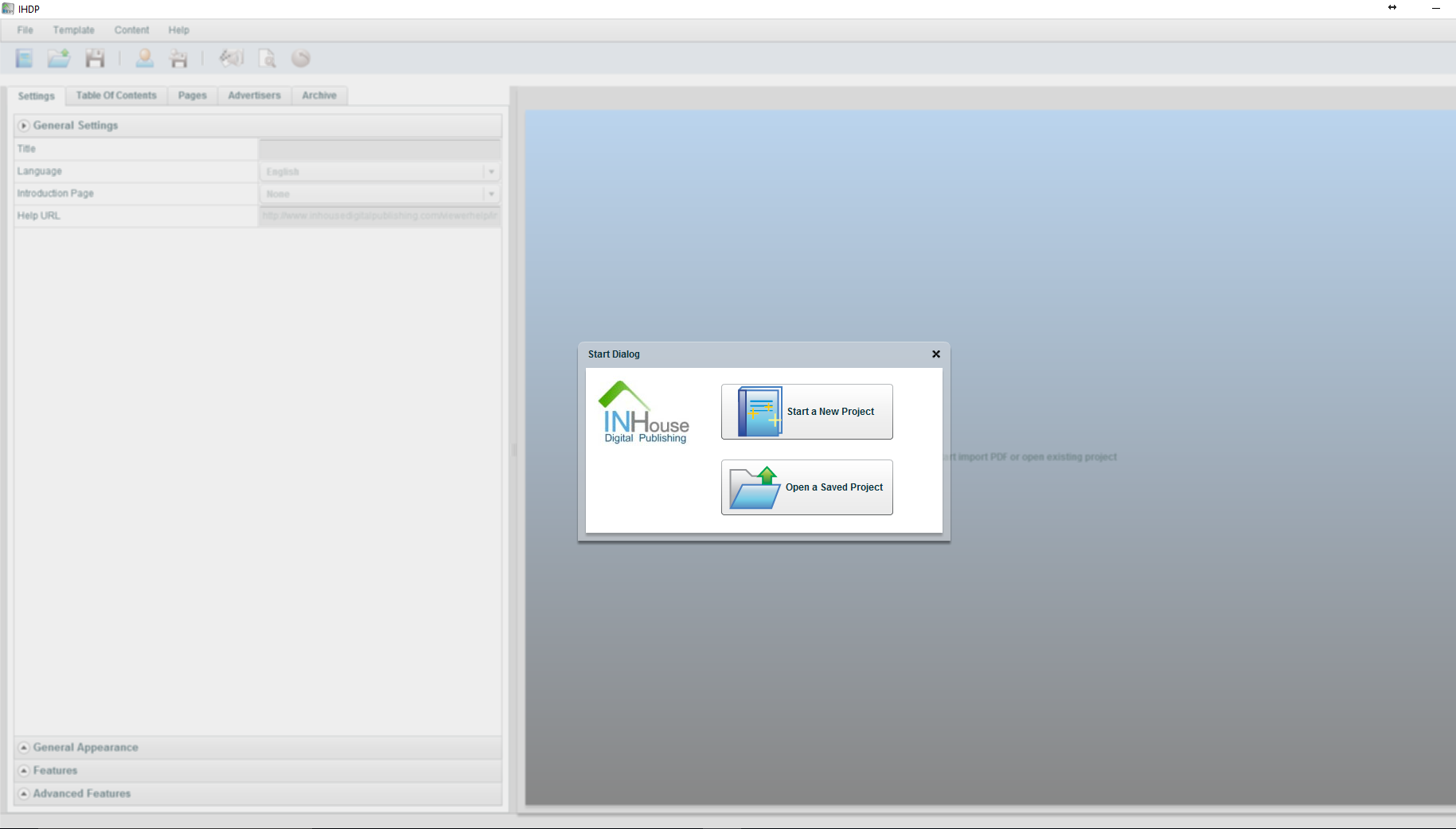Switch to the Table Of Contents tab
The height and width of the screenshot is (829, 1456).
click(116, 96)
